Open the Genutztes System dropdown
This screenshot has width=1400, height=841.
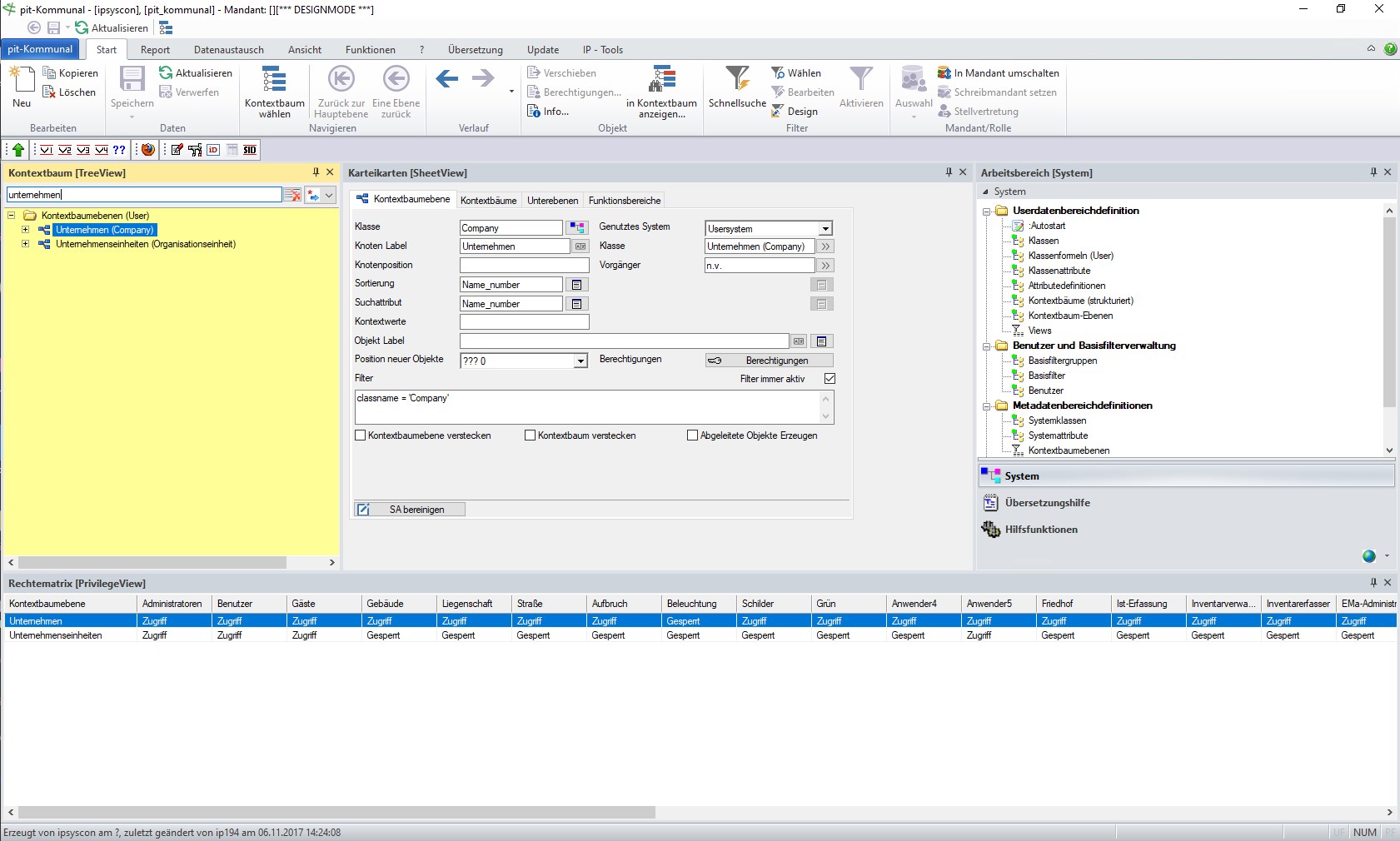(825, 228)
